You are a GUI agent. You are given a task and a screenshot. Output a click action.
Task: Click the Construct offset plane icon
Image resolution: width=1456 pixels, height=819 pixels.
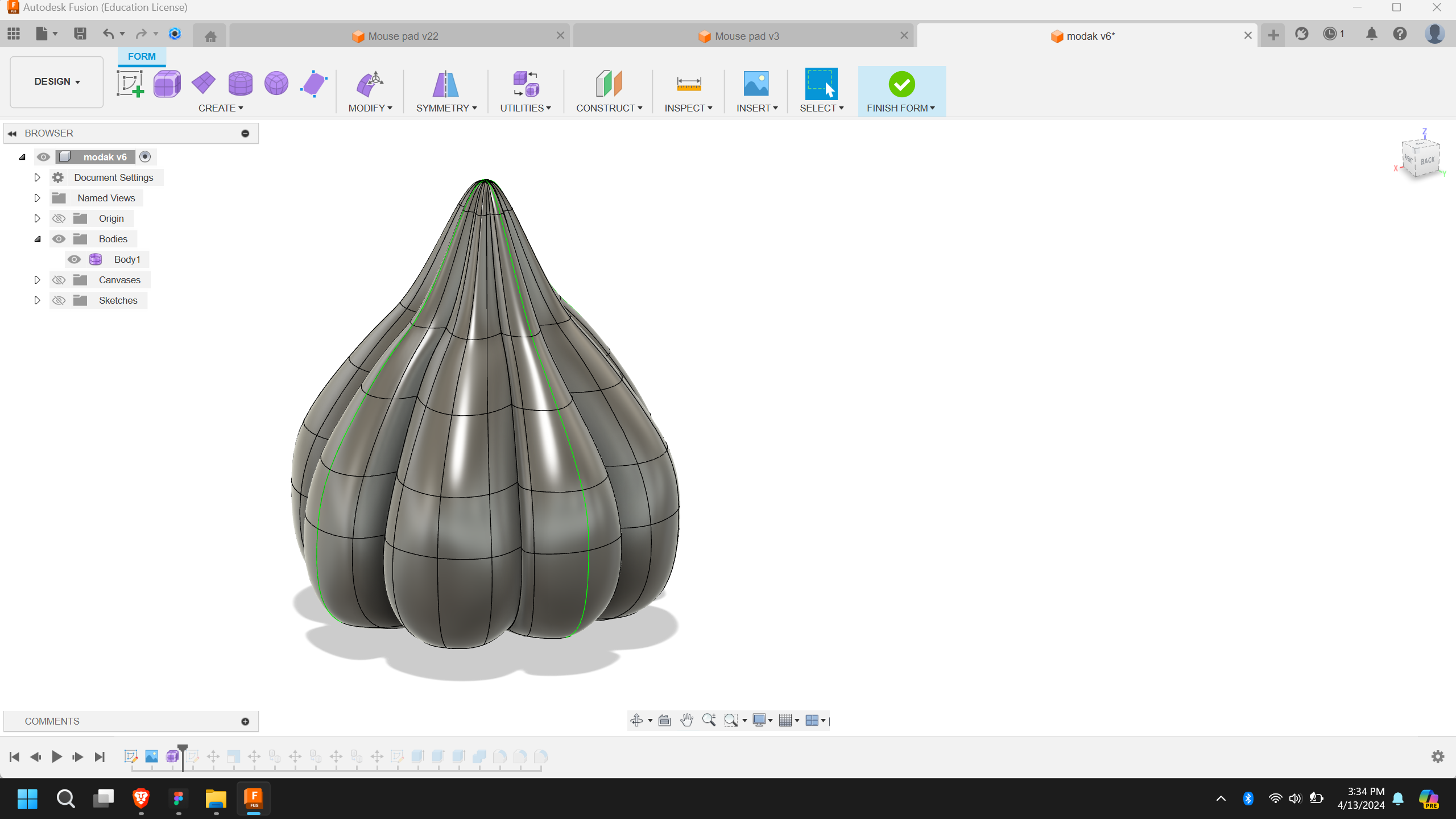(x=609, y=84)
